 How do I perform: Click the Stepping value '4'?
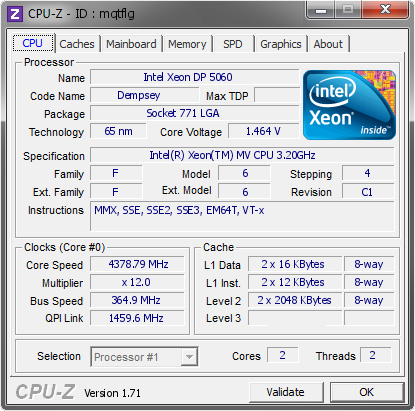(368, 173)
